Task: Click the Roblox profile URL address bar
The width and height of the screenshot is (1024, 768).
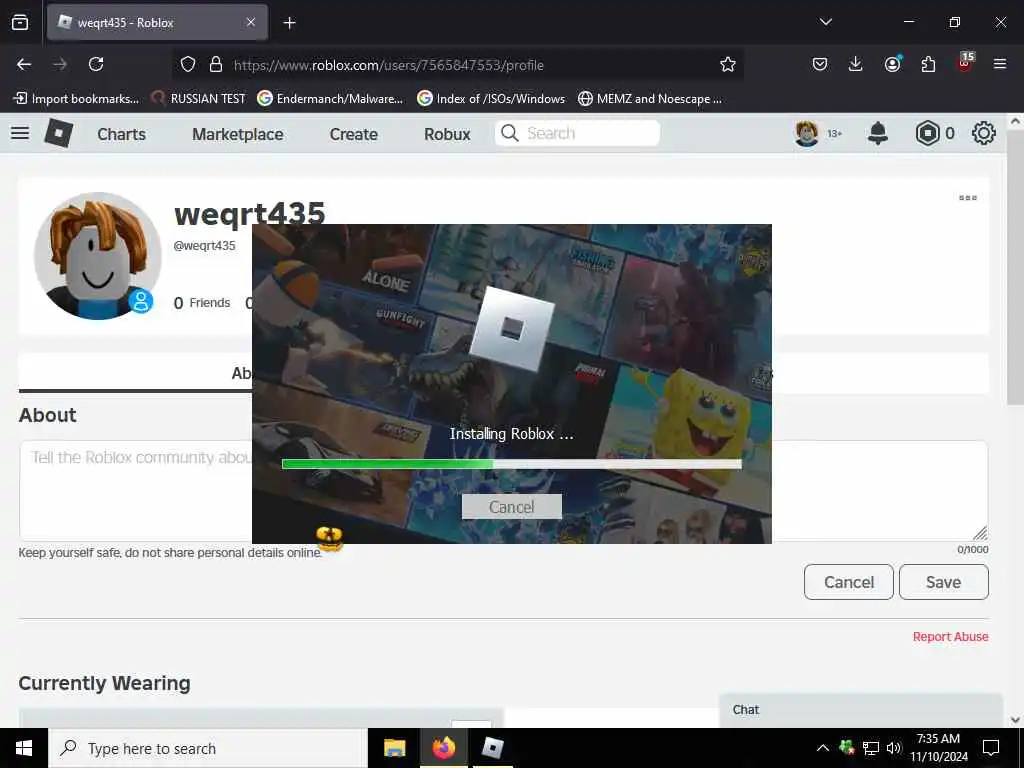Action: 457,65
